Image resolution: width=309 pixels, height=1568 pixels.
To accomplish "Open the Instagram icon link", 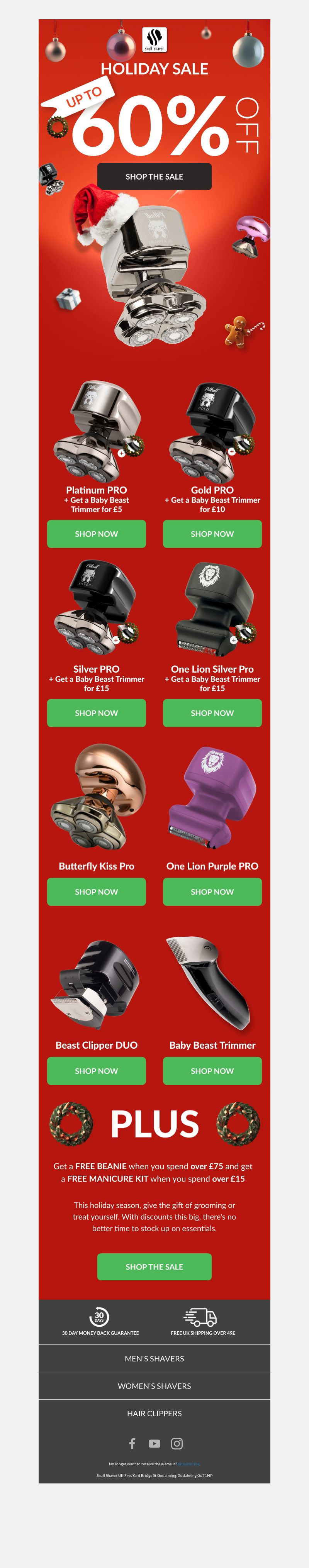I will 177,1443.
